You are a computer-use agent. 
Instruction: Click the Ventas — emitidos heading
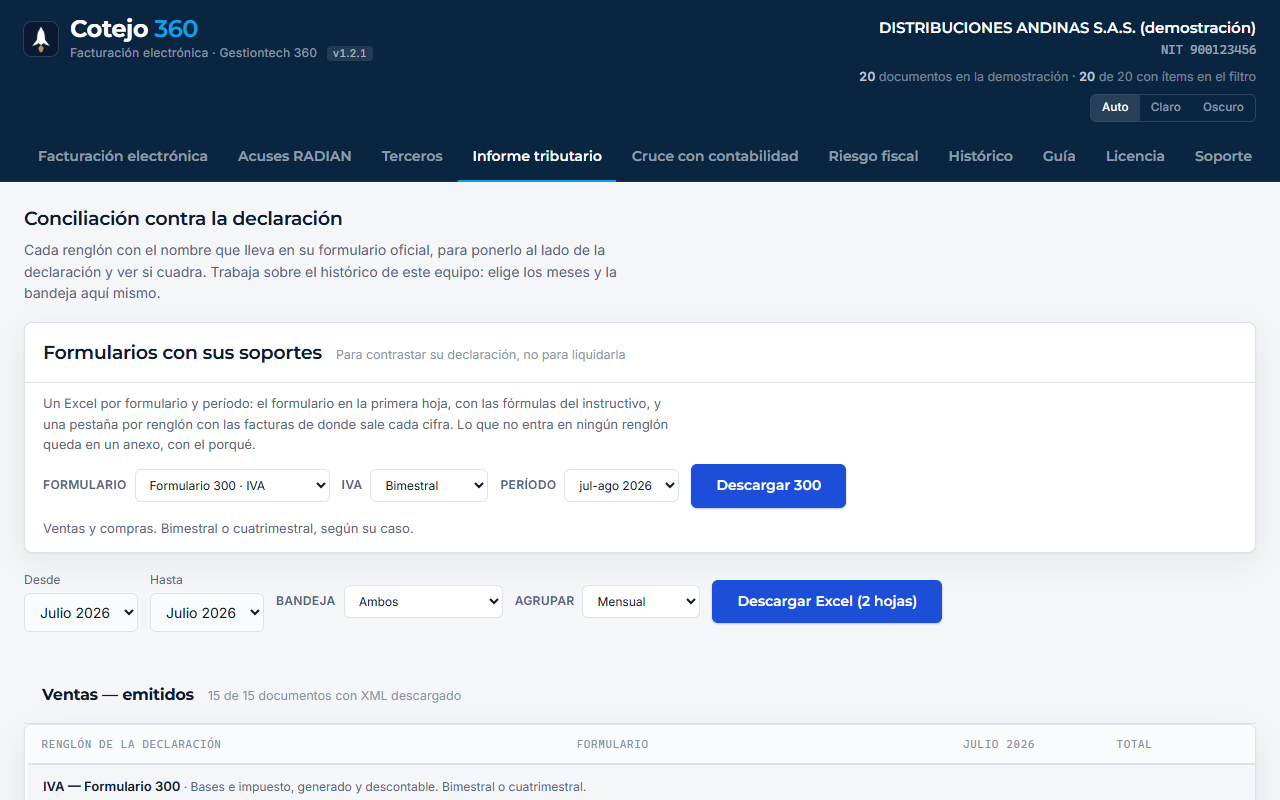[x=118, y=694]
